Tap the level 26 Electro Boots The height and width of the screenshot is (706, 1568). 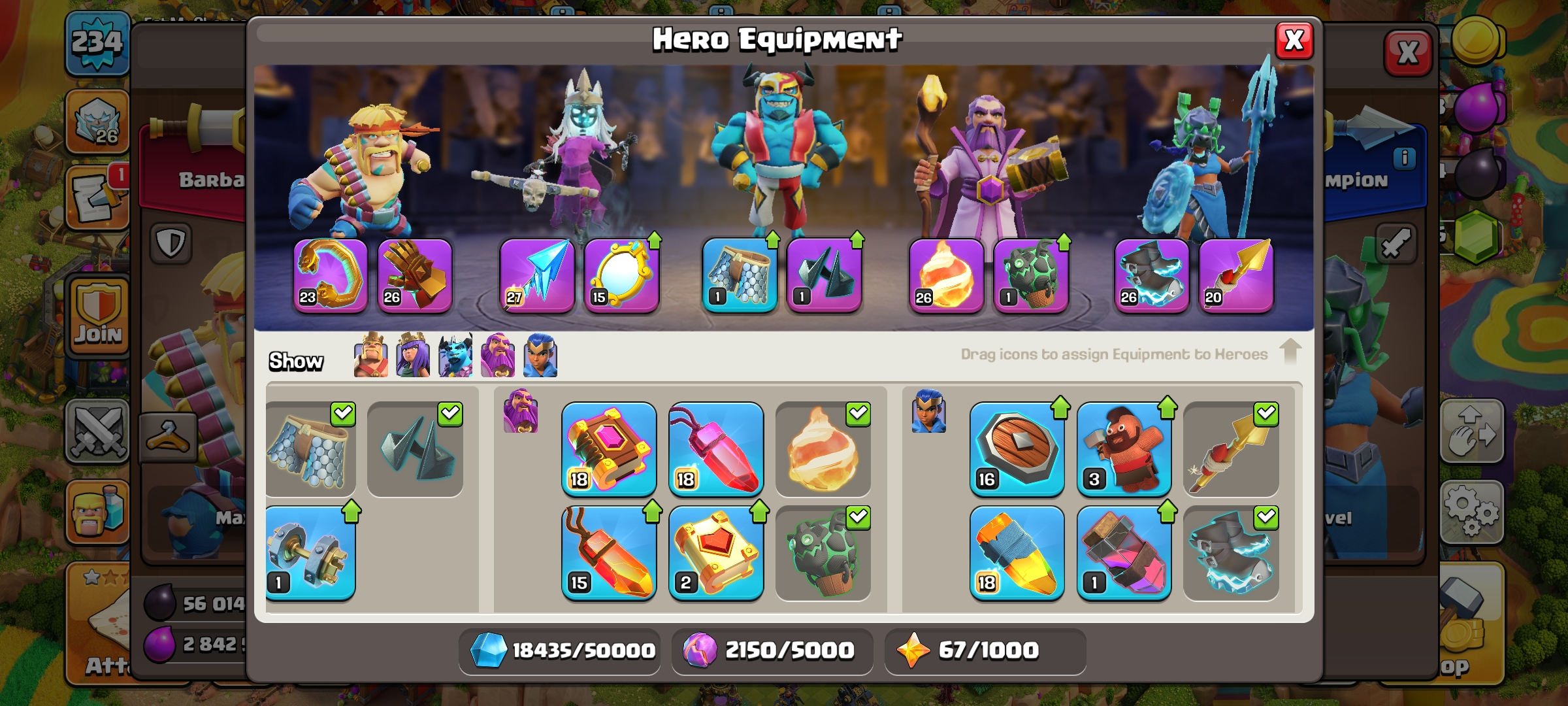tap(1152, 275)
